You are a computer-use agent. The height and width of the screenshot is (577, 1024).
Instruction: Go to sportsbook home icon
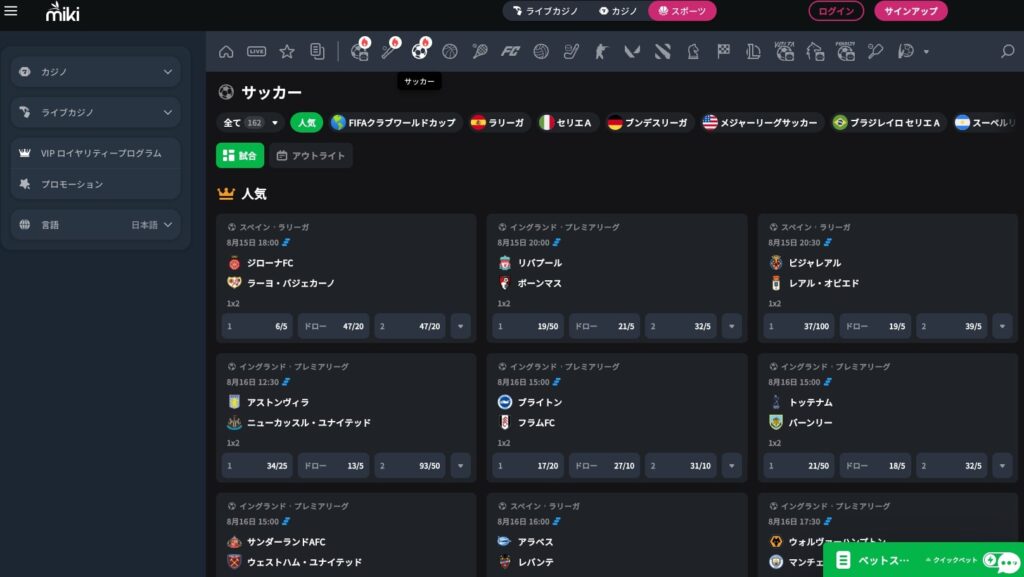pos(226,51)
